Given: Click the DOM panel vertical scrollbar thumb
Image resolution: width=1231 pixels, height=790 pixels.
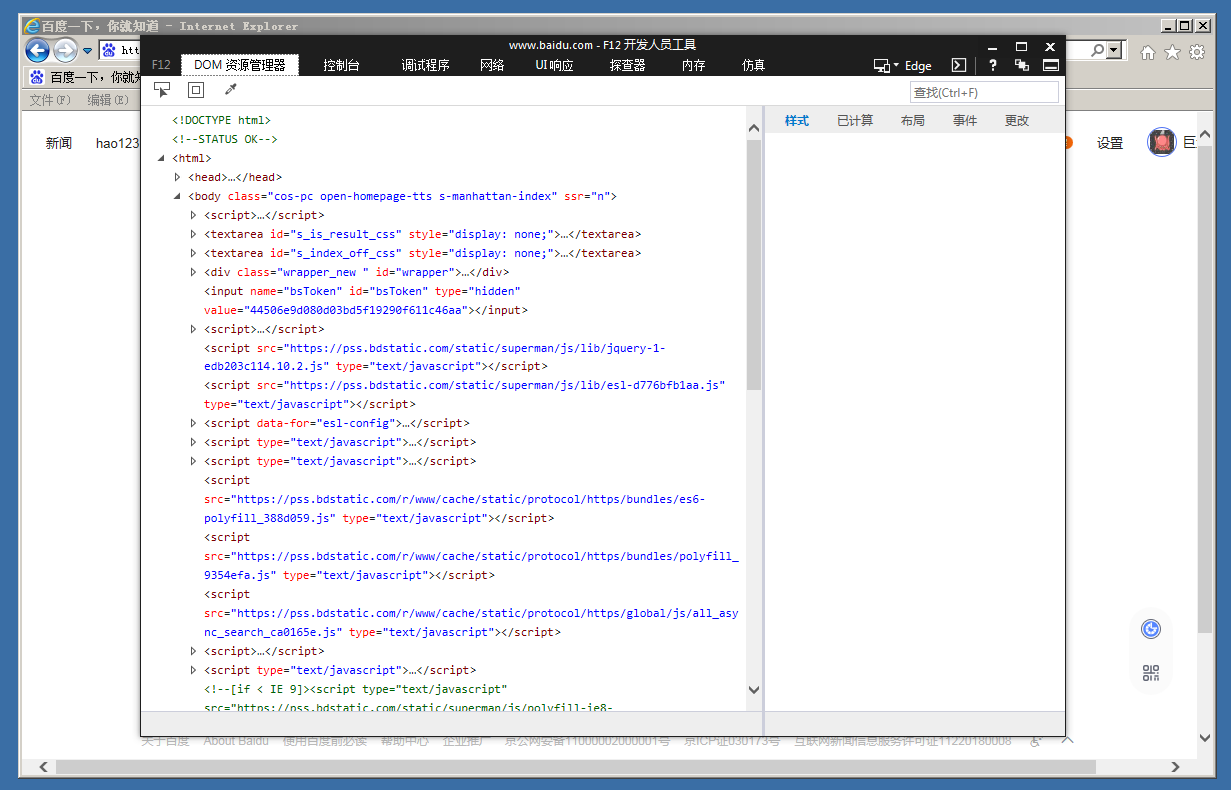Looking at the screenshot, I should tap(753, 264).
